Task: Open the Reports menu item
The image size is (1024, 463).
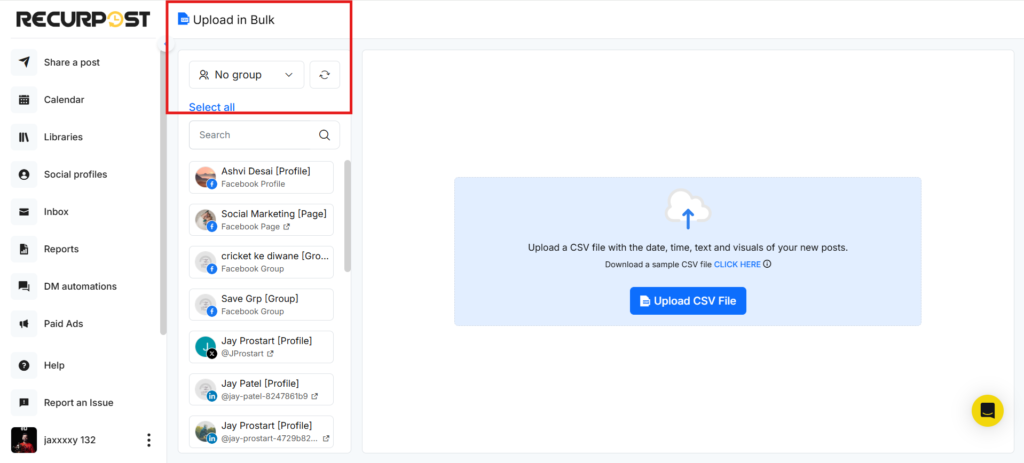Action: (61, 249)
